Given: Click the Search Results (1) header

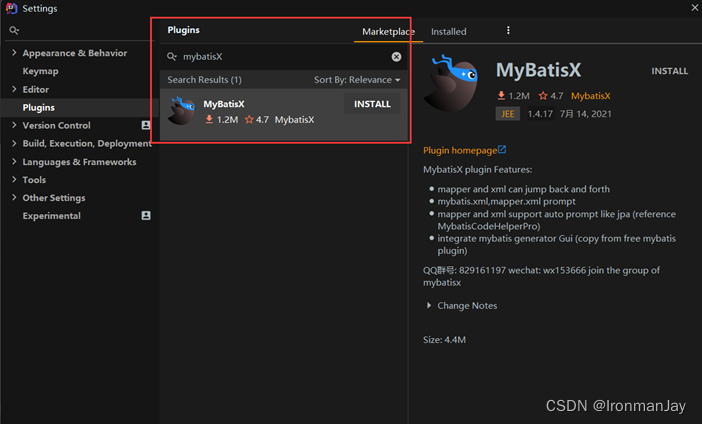Looking at the screenshot, I should tap(205, 80).
